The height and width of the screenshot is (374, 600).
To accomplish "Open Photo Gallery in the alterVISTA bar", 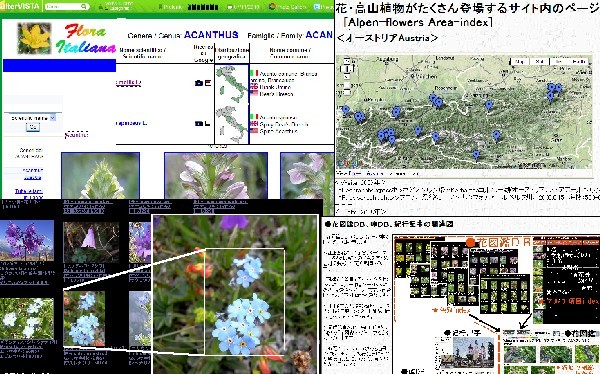I will pos(288,7).
